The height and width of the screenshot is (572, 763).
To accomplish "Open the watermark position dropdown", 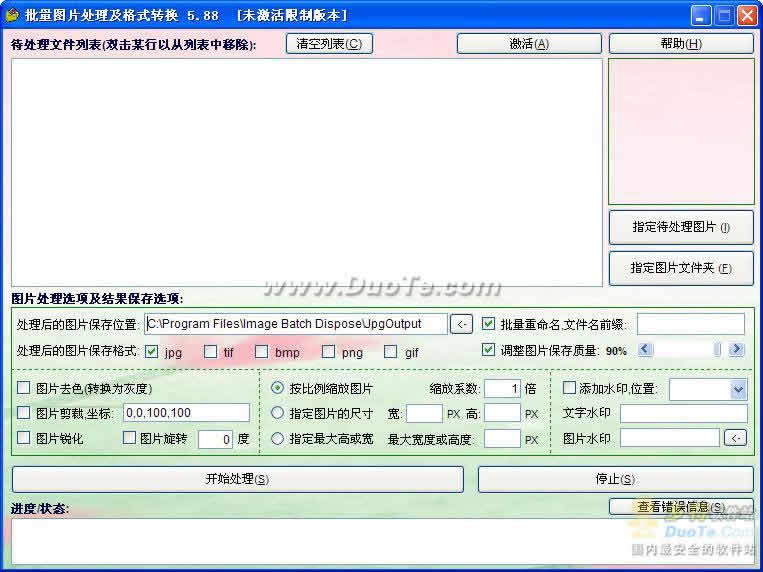I will (738, 389).
